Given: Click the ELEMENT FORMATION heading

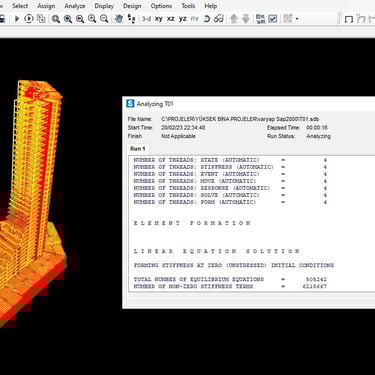Looking at the screenshot, I should click(x=192, y=223).
